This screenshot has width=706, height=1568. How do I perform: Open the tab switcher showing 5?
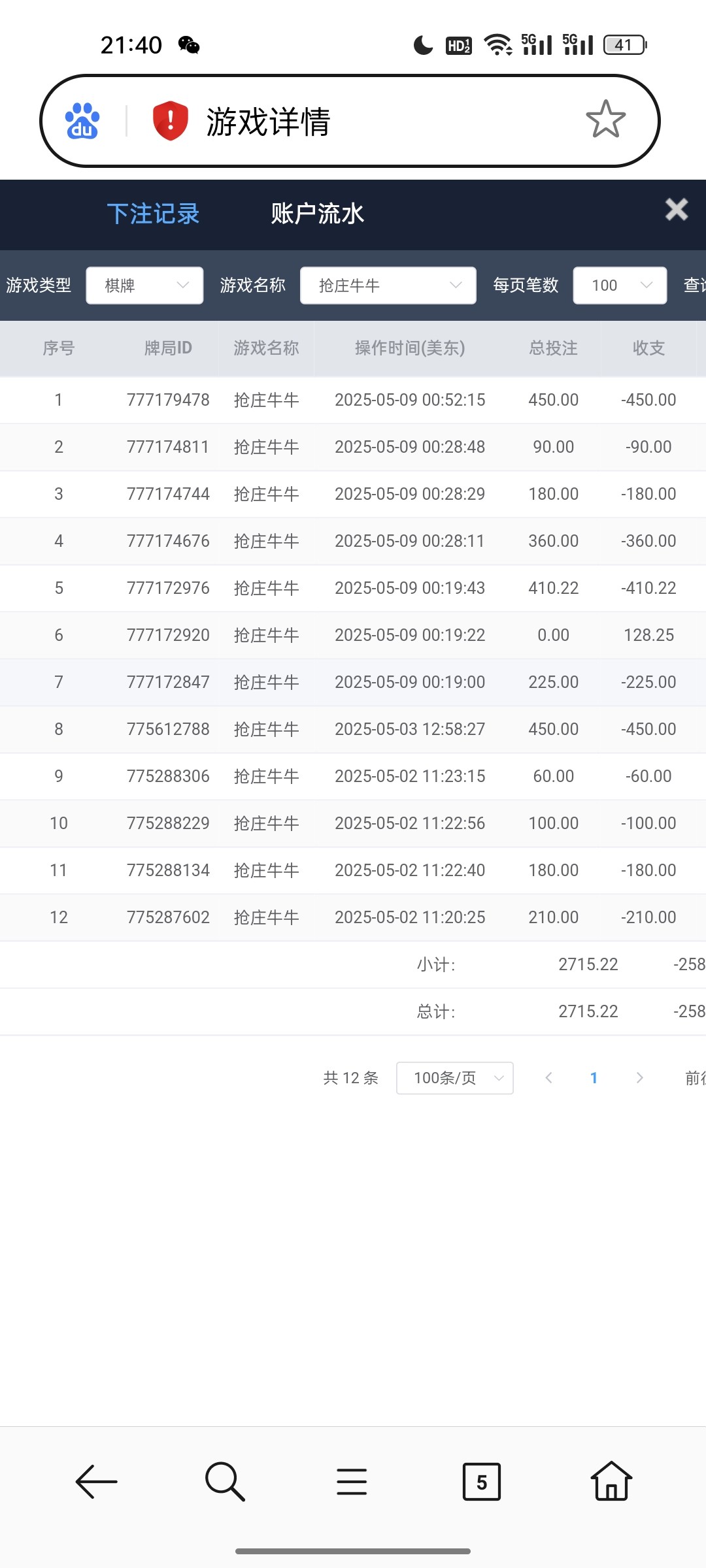[x=481, y=1481]
